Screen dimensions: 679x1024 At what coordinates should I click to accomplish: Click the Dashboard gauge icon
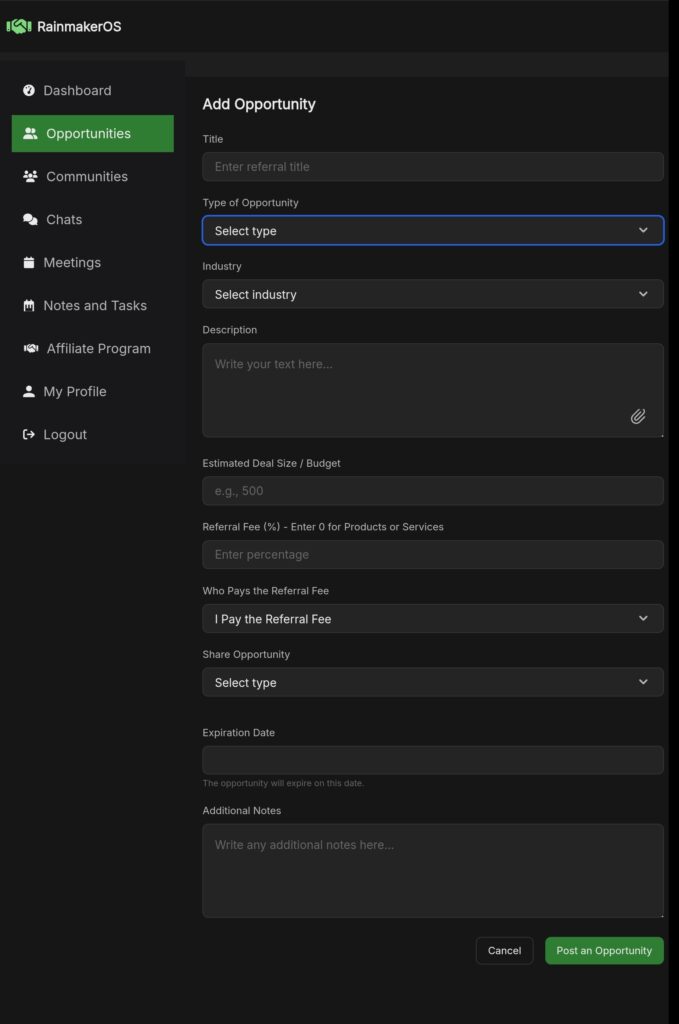coord(29,90)
